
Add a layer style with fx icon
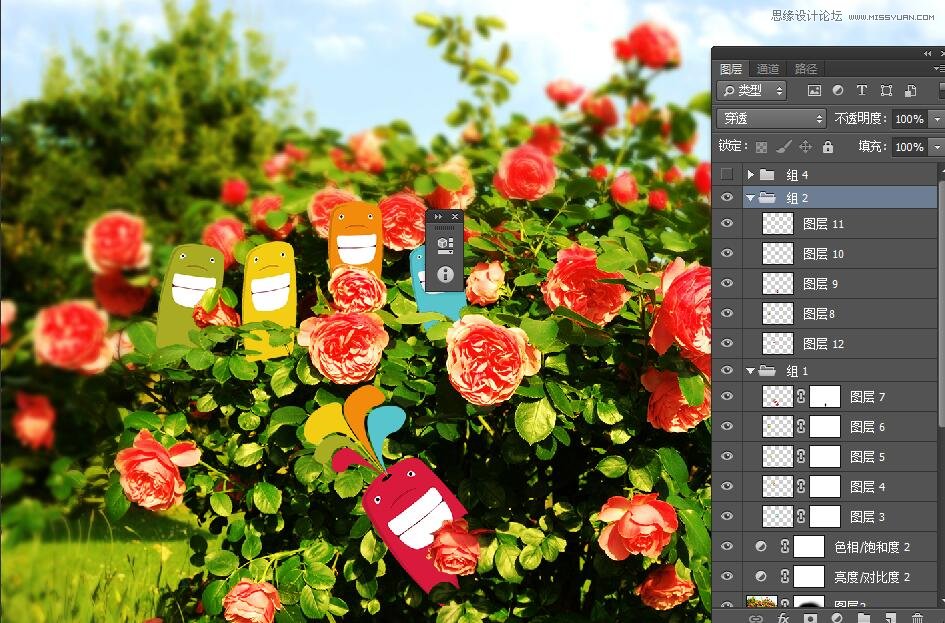[x=783, y=618]
